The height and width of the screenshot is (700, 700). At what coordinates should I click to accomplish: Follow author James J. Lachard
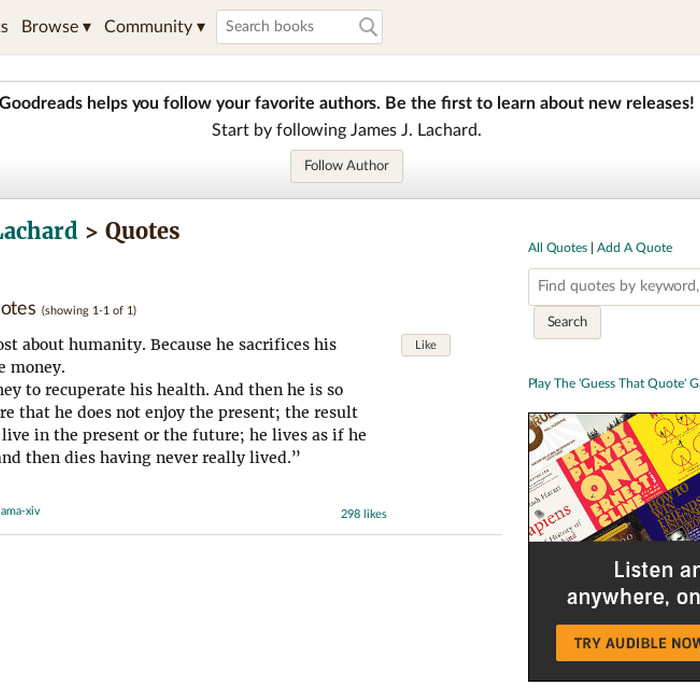coord(346,166)
